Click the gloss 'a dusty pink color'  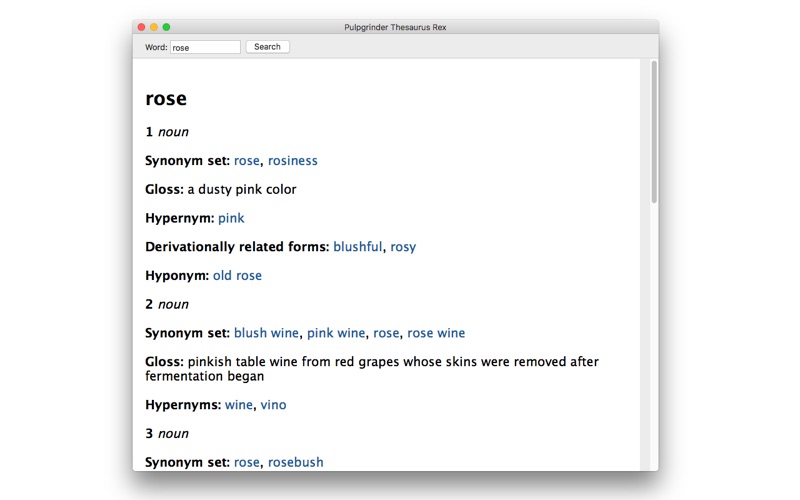(242, 190)
